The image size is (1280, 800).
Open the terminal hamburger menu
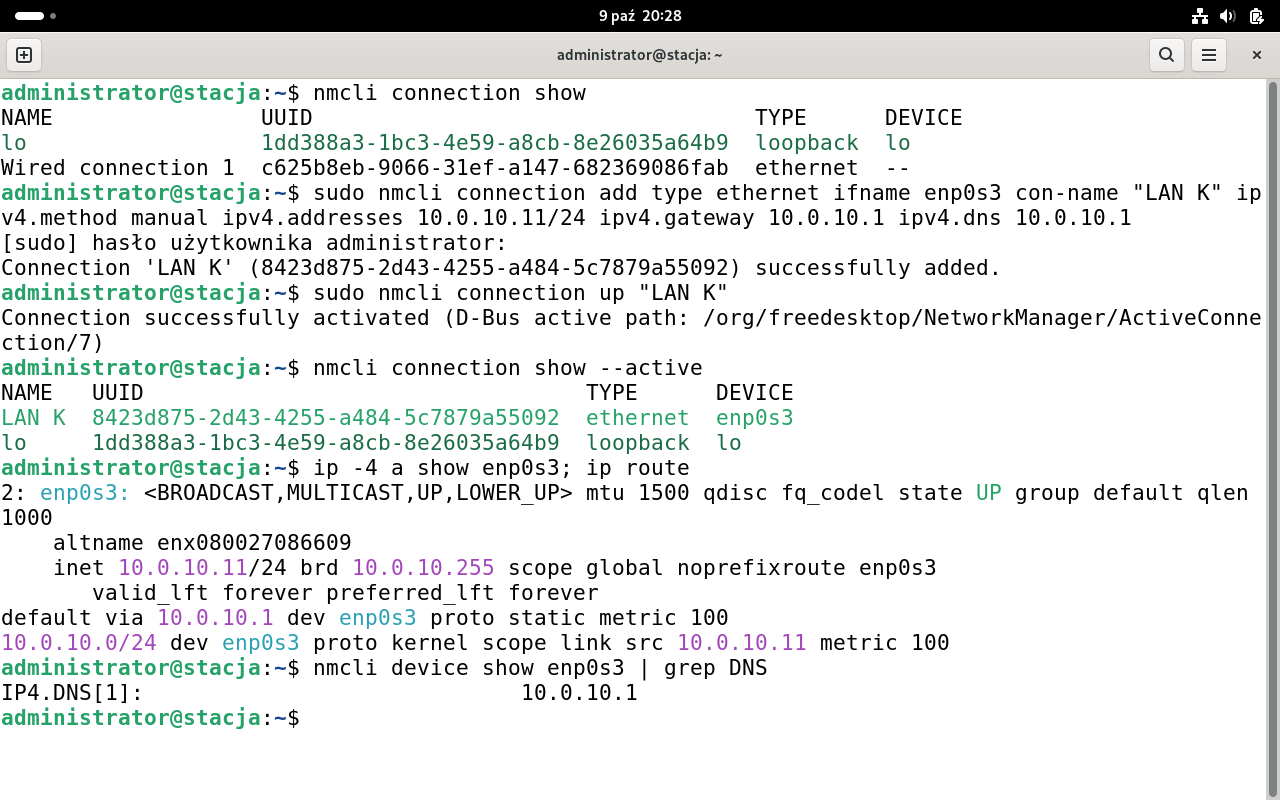(x=1209, y=55)
